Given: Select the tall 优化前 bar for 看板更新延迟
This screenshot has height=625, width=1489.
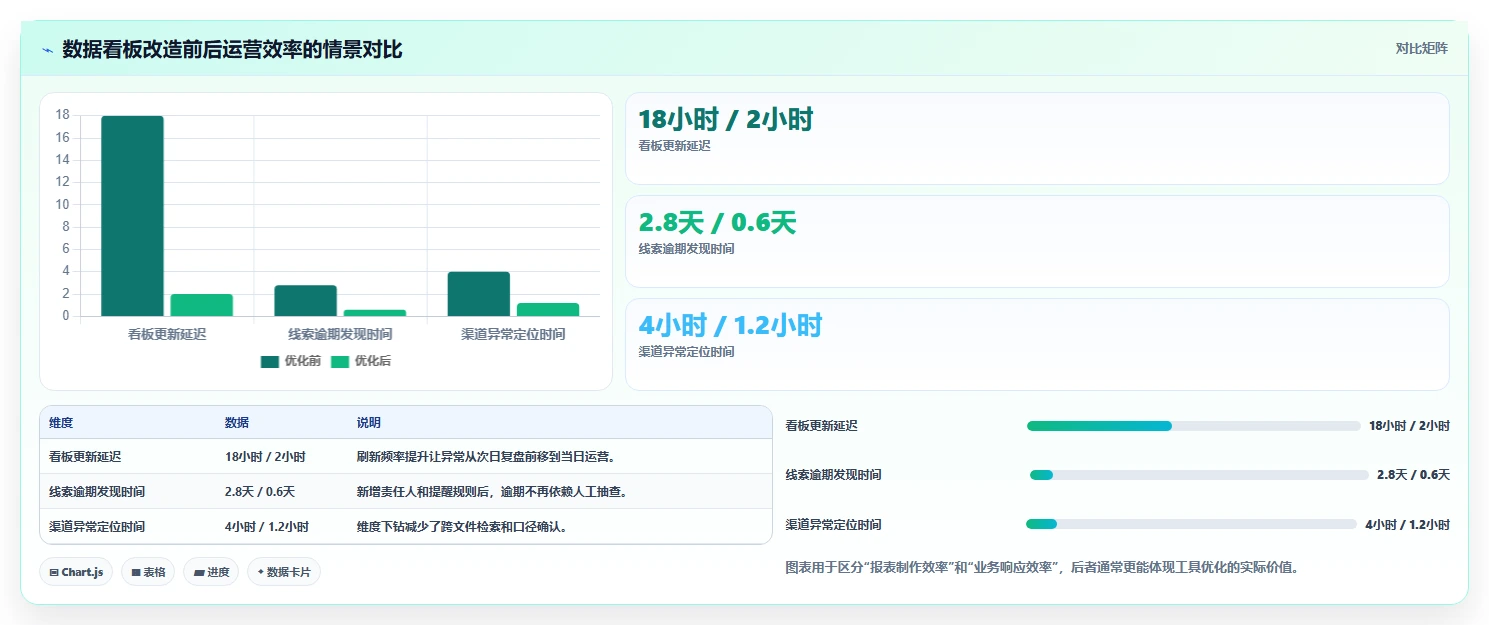Looking at the screenshot, I should (x=132, y=216).
